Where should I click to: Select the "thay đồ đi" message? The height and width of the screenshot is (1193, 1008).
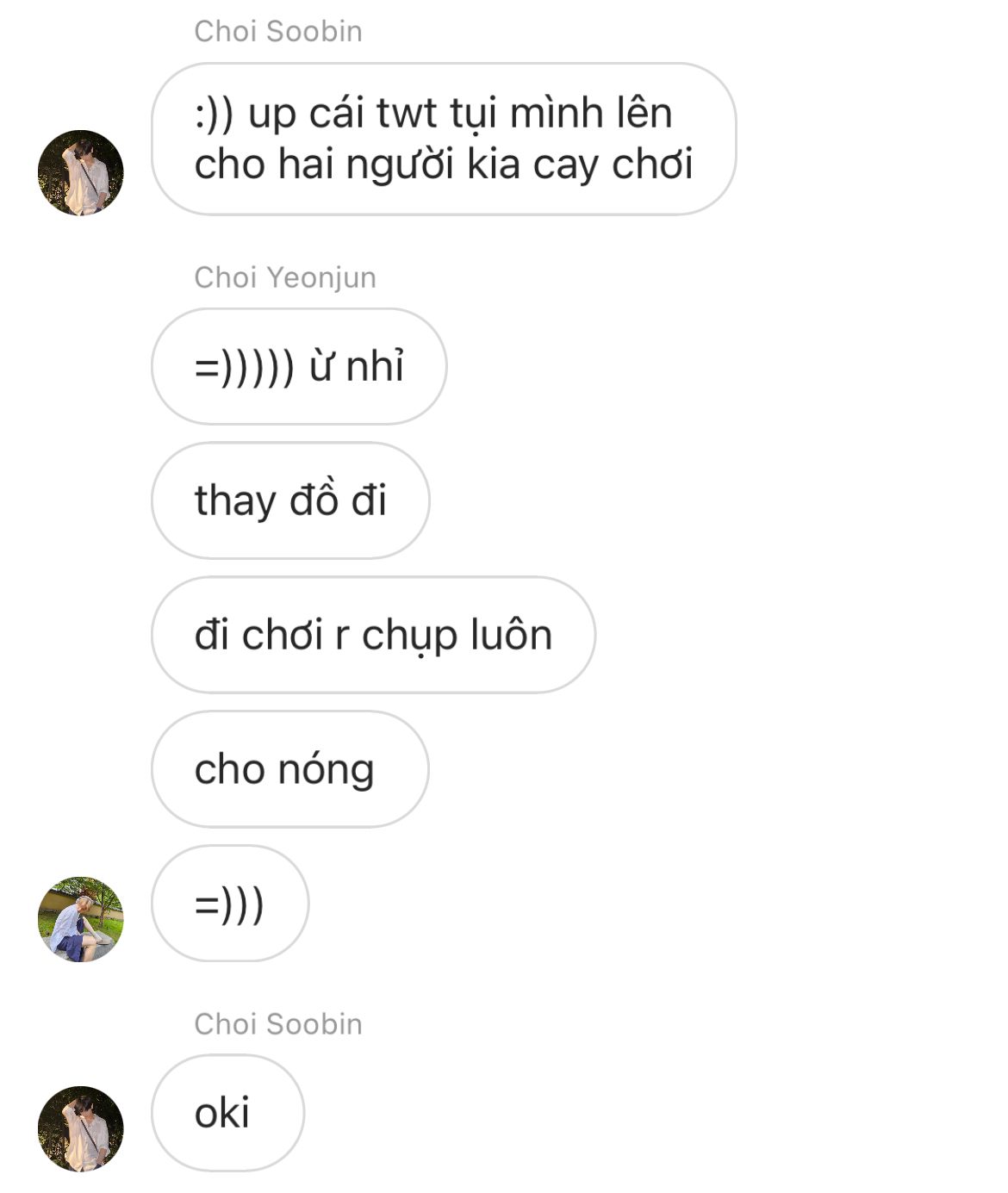tap(290, 500)
